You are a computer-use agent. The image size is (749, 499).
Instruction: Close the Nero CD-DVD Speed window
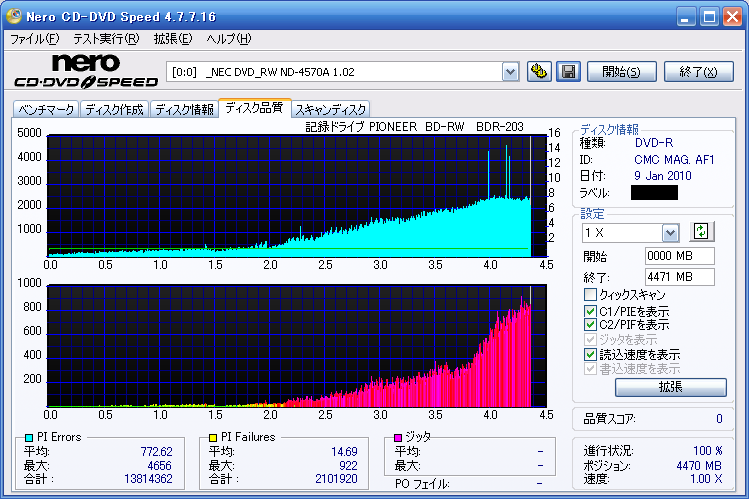click(x=732, y=17)
